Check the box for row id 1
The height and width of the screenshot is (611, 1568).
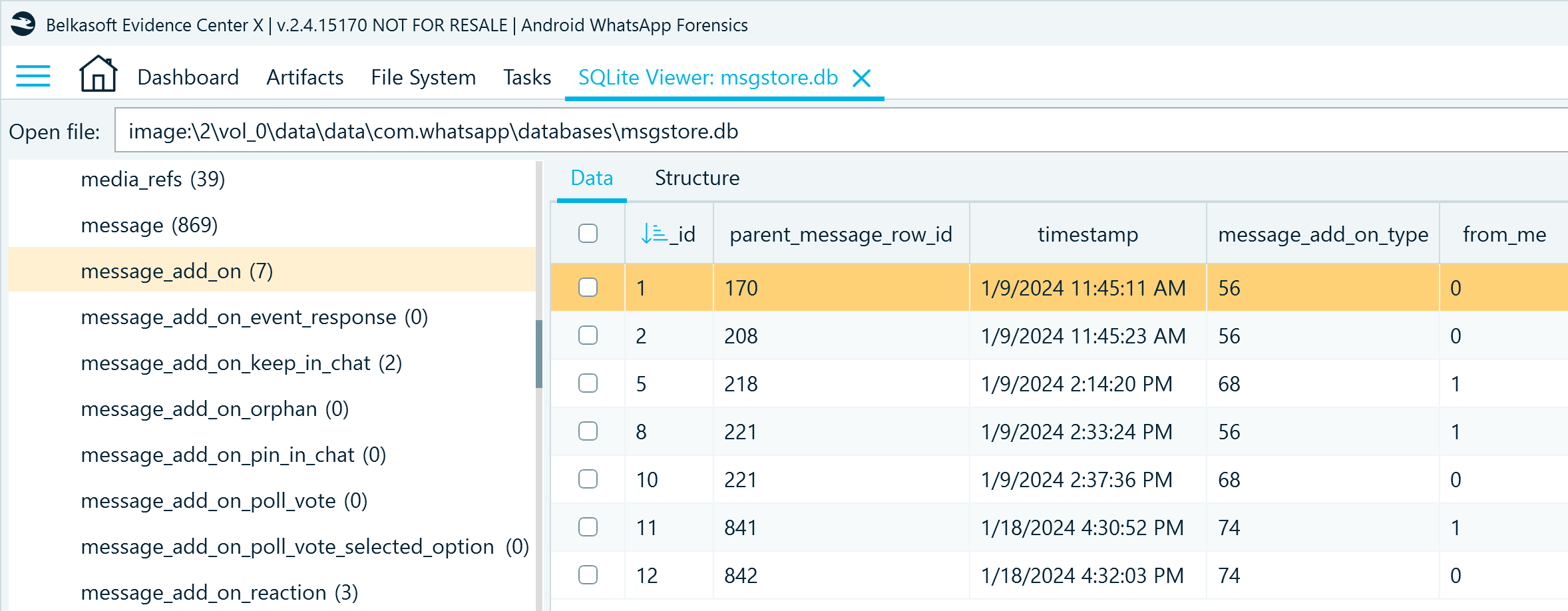click(x=588, y=288)
